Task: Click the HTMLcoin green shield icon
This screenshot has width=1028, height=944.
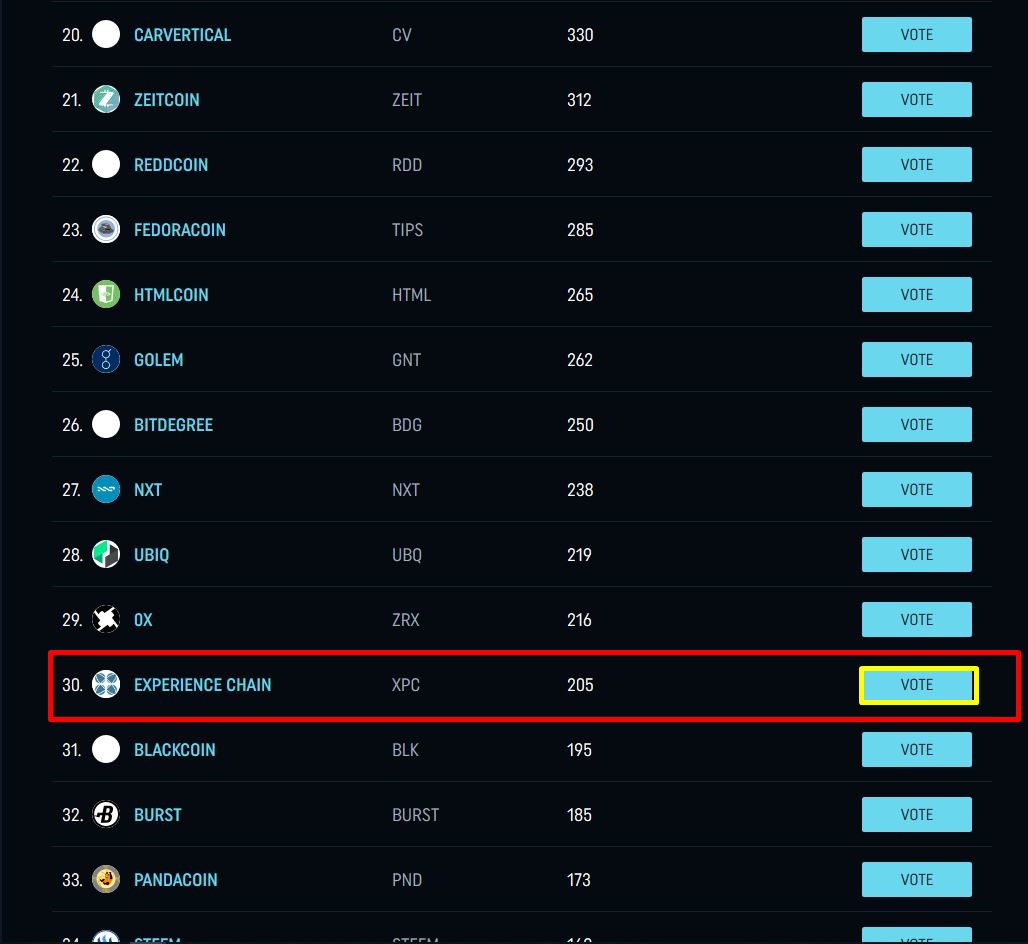Action: (106, 294)
